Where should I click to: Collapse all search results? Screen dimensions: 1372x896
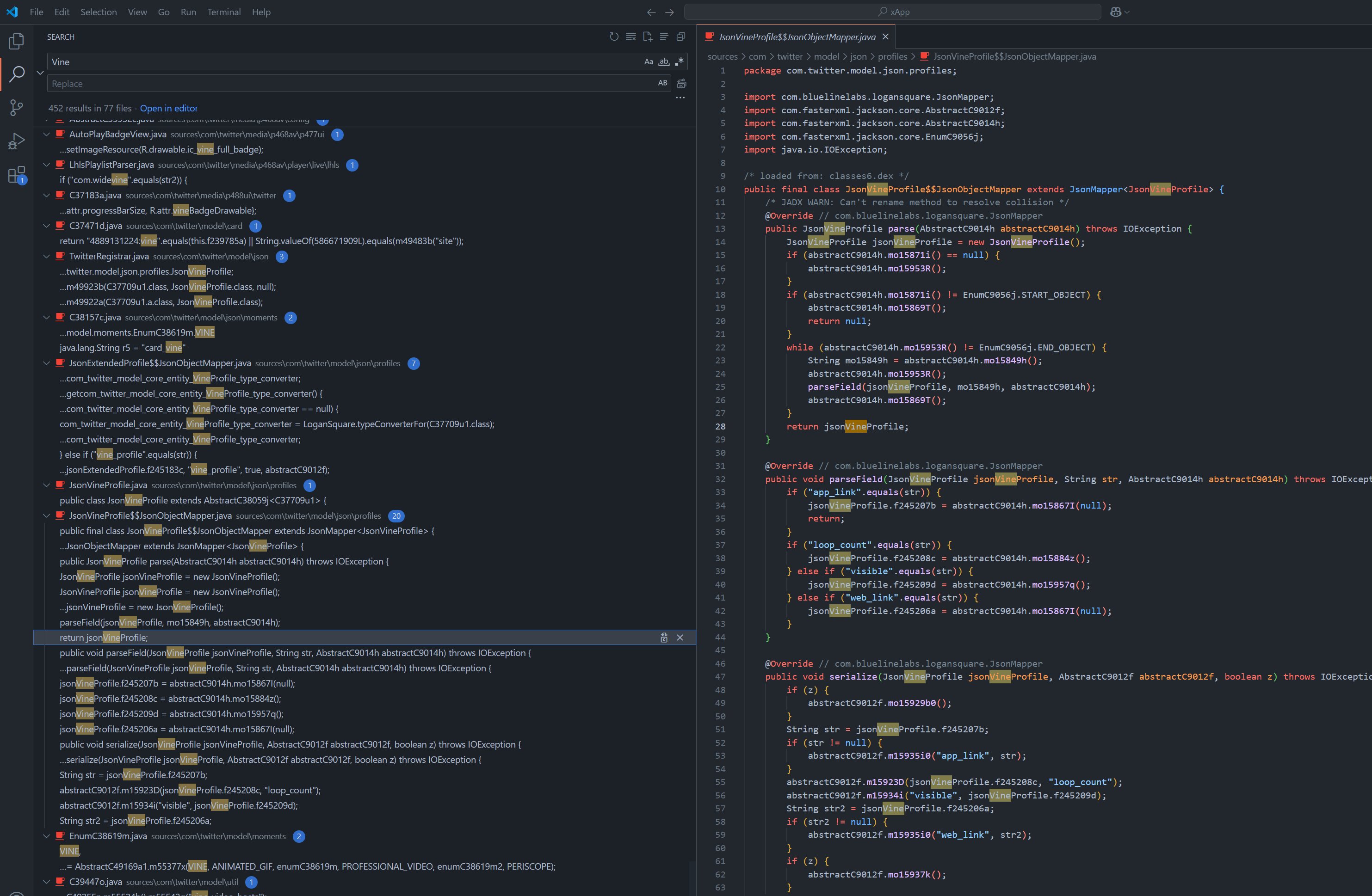click(681, 37)
